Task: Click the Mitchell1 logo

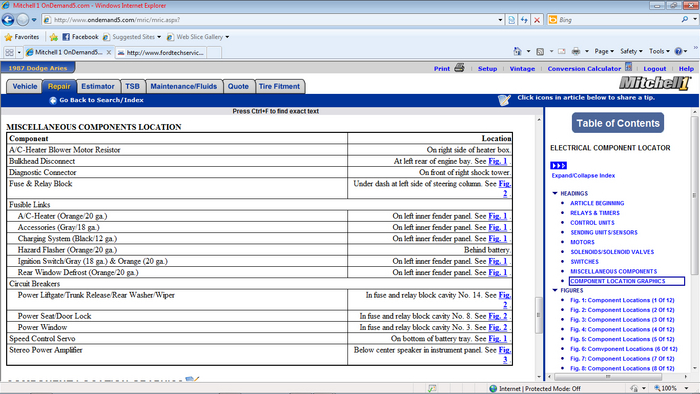Action: (655, 83)
